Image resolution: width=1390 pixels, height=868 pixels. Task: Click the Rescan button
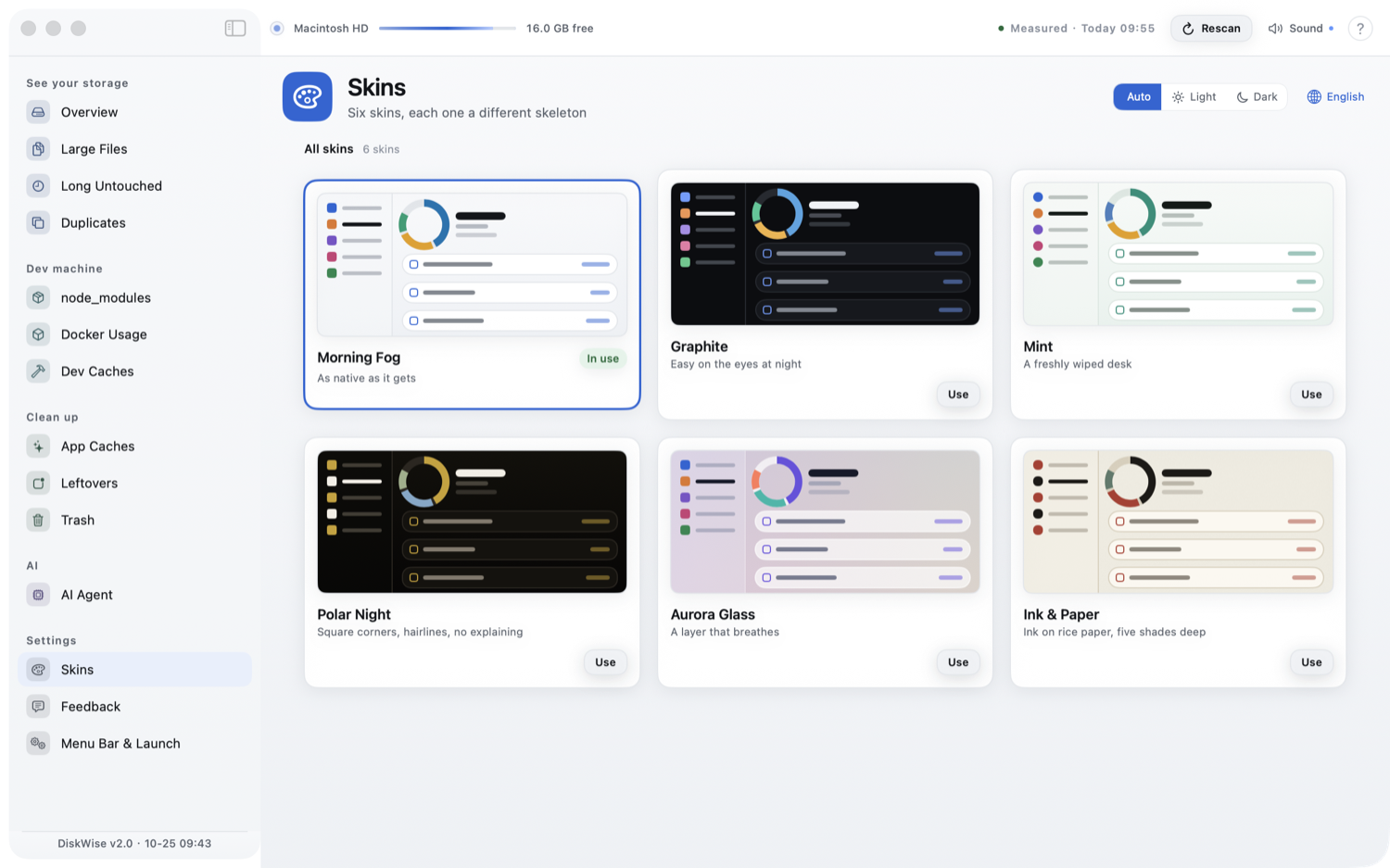coord(1211,29)
